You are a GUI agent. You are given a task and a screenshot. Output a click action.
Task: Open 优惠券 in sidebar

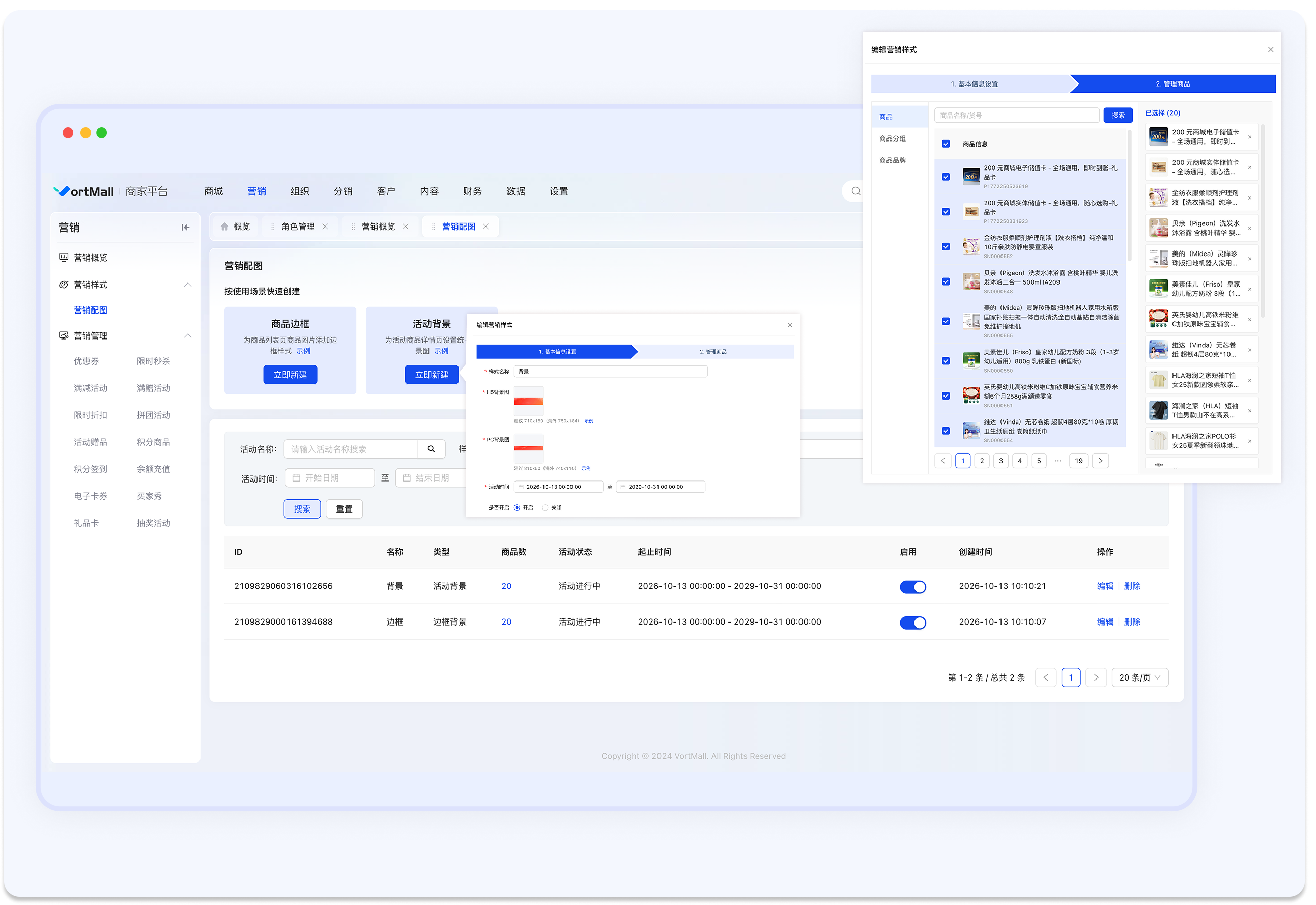[x=86, y=362]
